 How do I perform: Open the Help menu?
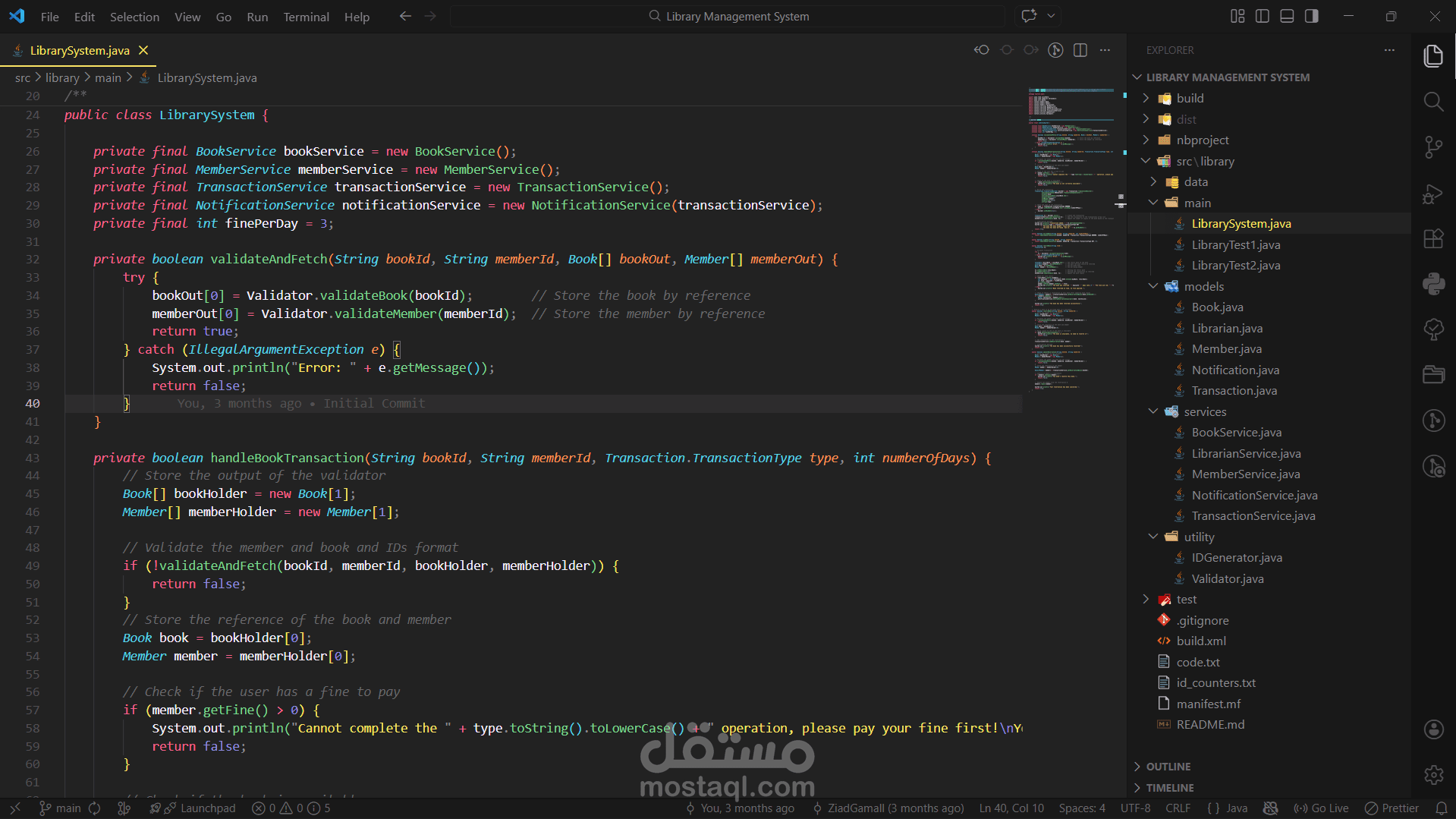357,17
